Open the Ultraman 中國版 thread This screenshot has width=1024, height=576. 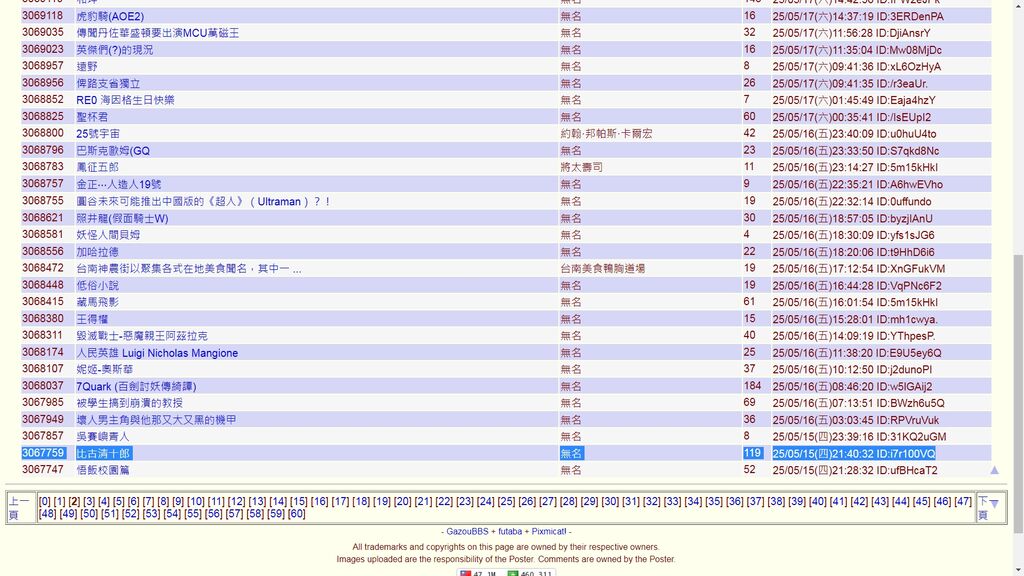coord(203,201)
